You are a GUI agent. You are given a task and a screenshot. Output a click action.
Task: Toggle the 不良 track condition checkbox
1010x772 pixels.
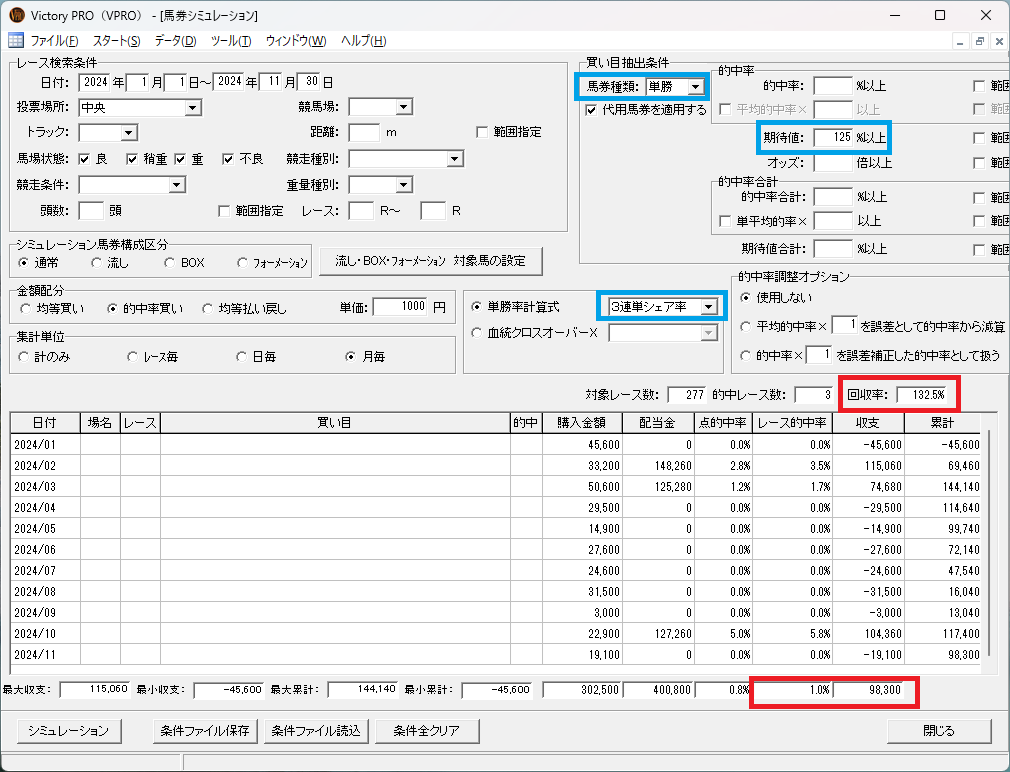point(227,159)
